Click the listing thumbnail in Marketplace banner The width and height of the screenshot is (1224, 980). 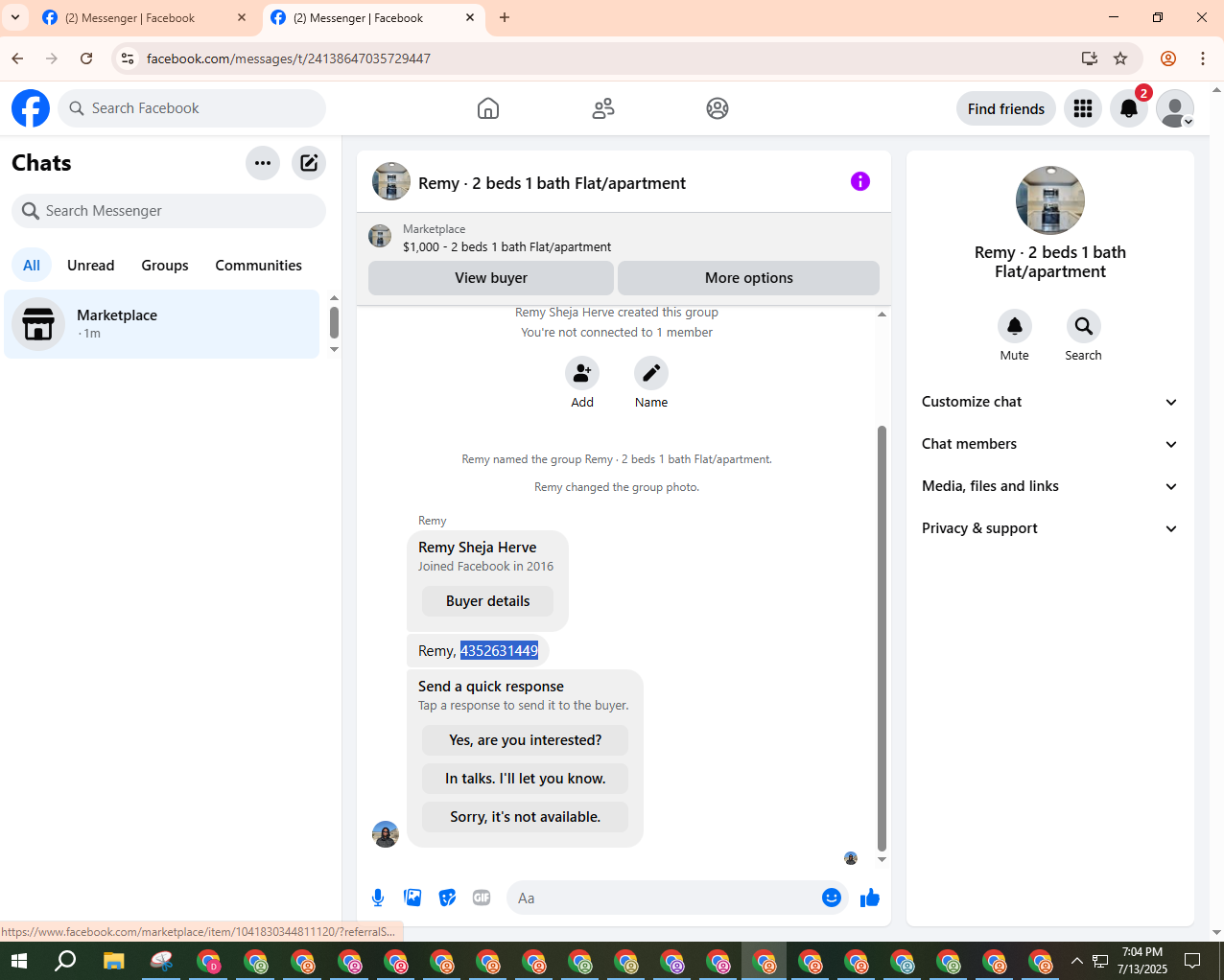click(380, 236)
